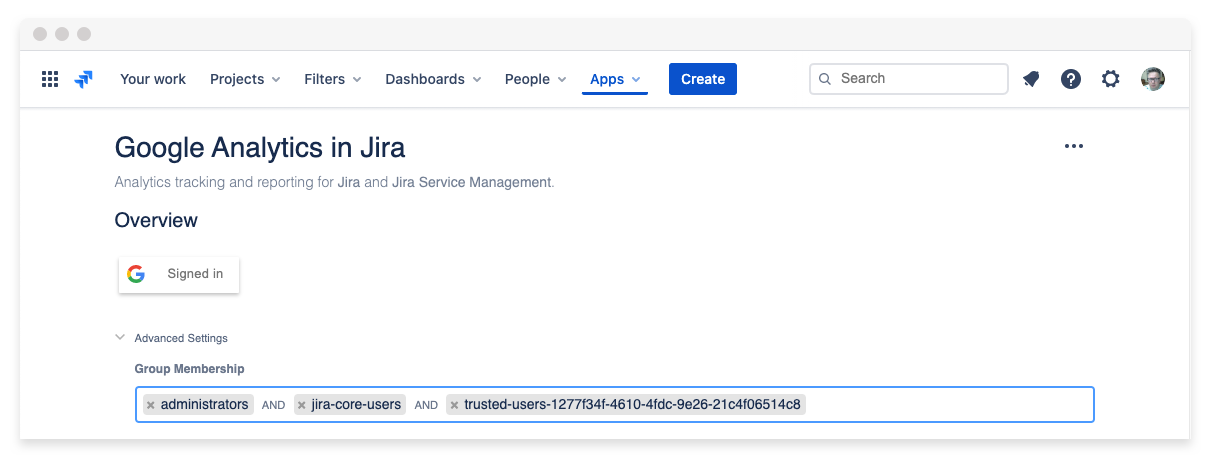This screenshot has width=1211, height=464.
Task: Click the Jira logo icon
Action: click(84, 79)
